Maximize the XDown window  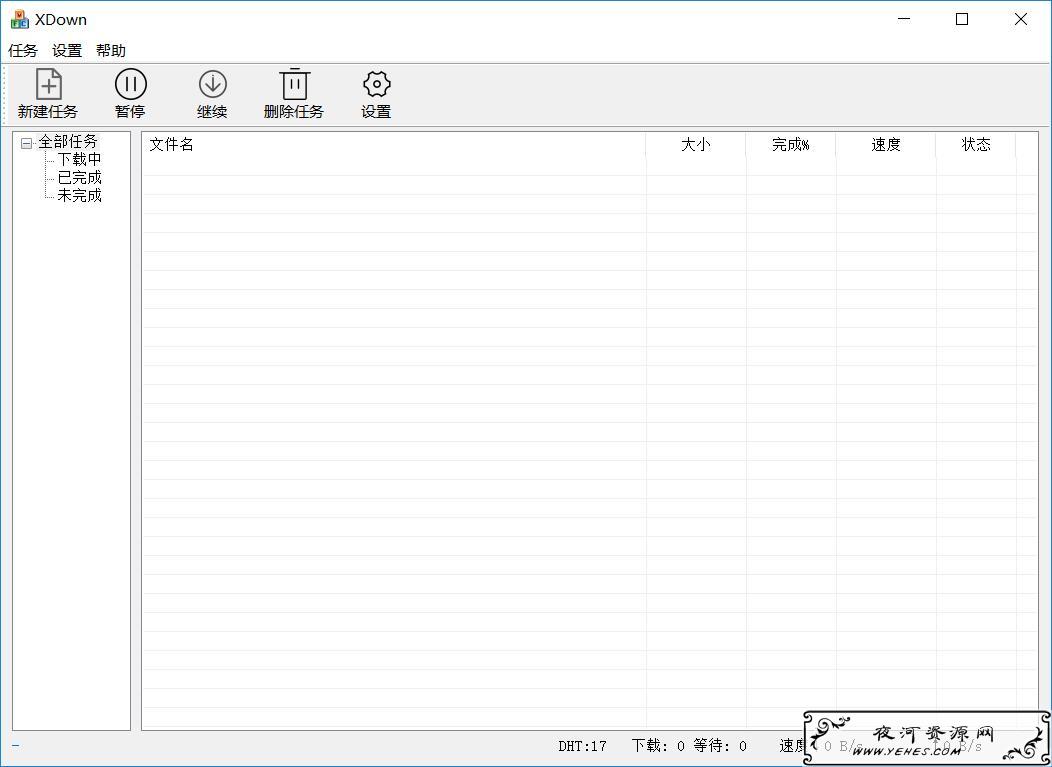click(962, 19)
